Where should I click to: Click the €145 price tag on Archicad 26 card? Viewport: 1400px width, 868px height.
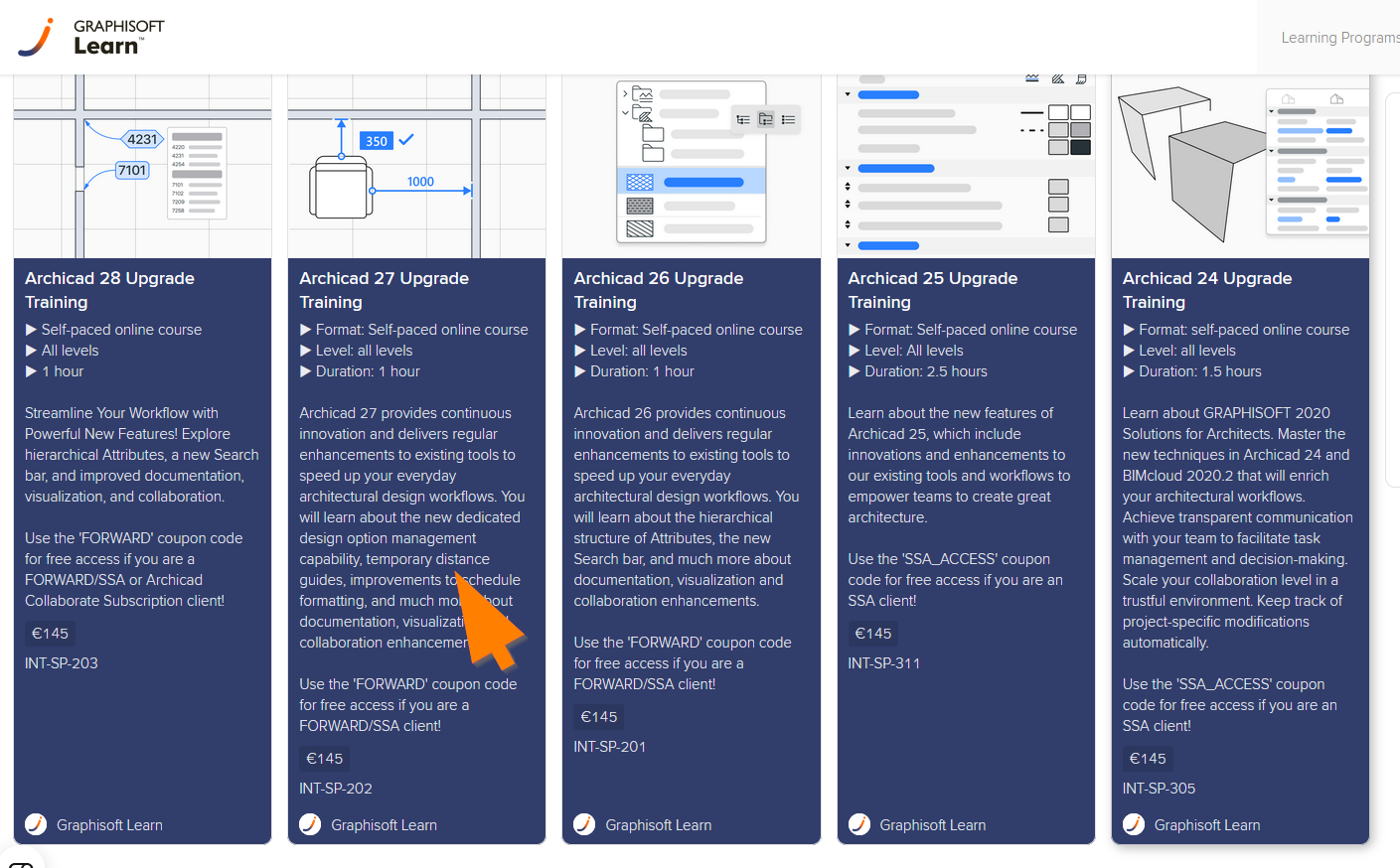pyautogui.click(x=598, y=717)
